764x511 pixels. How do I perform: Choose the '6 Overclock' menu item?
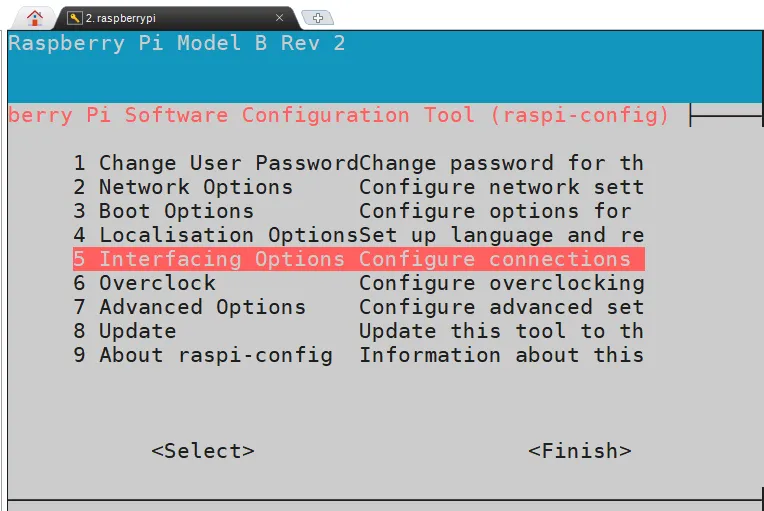(x=143, y=283)
